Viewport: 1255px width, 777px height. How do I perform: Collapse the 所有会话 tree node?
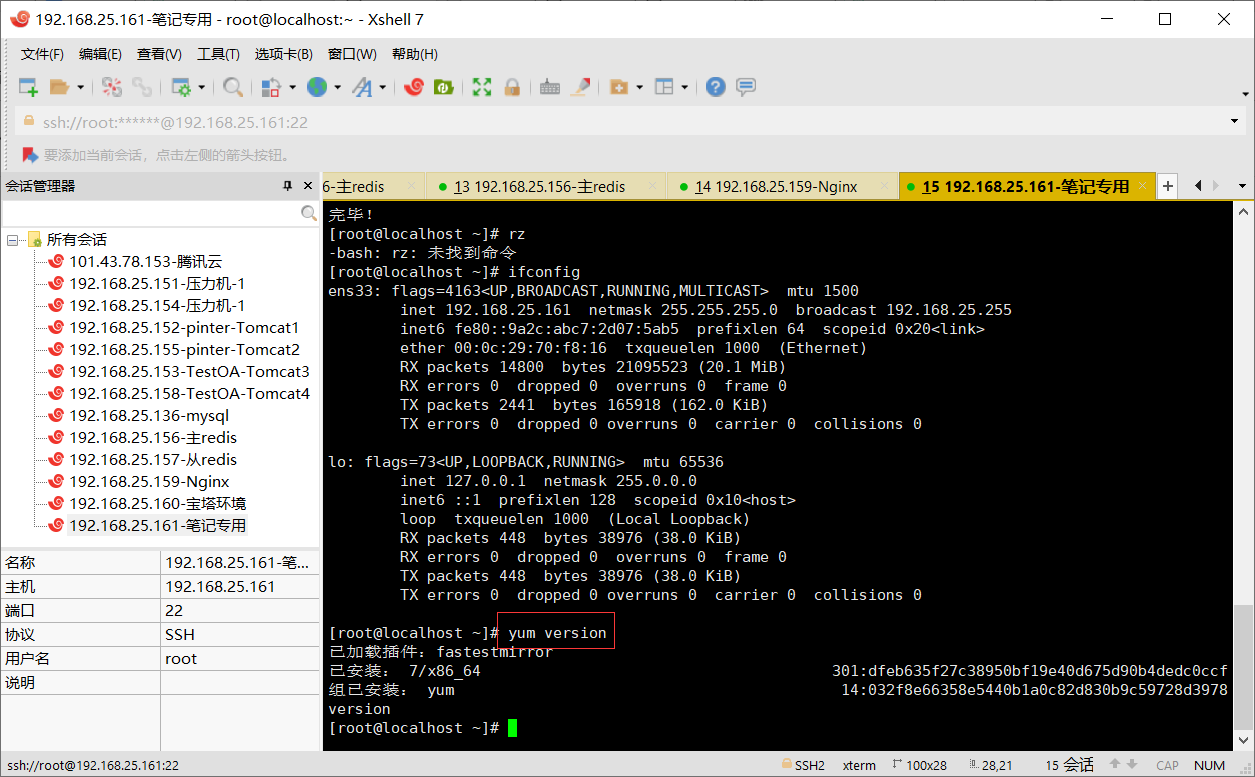(12, 240)
